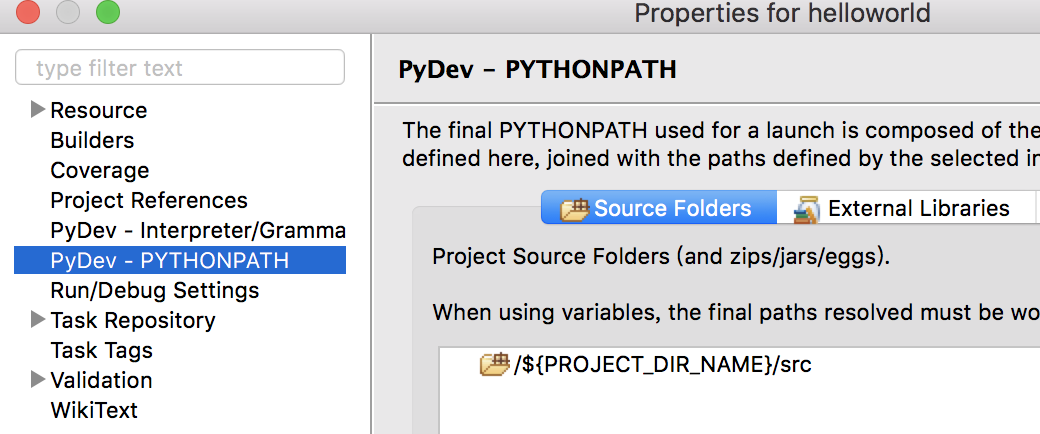Click the red close window button
1040x434 pixels.
tap(29, 13)
